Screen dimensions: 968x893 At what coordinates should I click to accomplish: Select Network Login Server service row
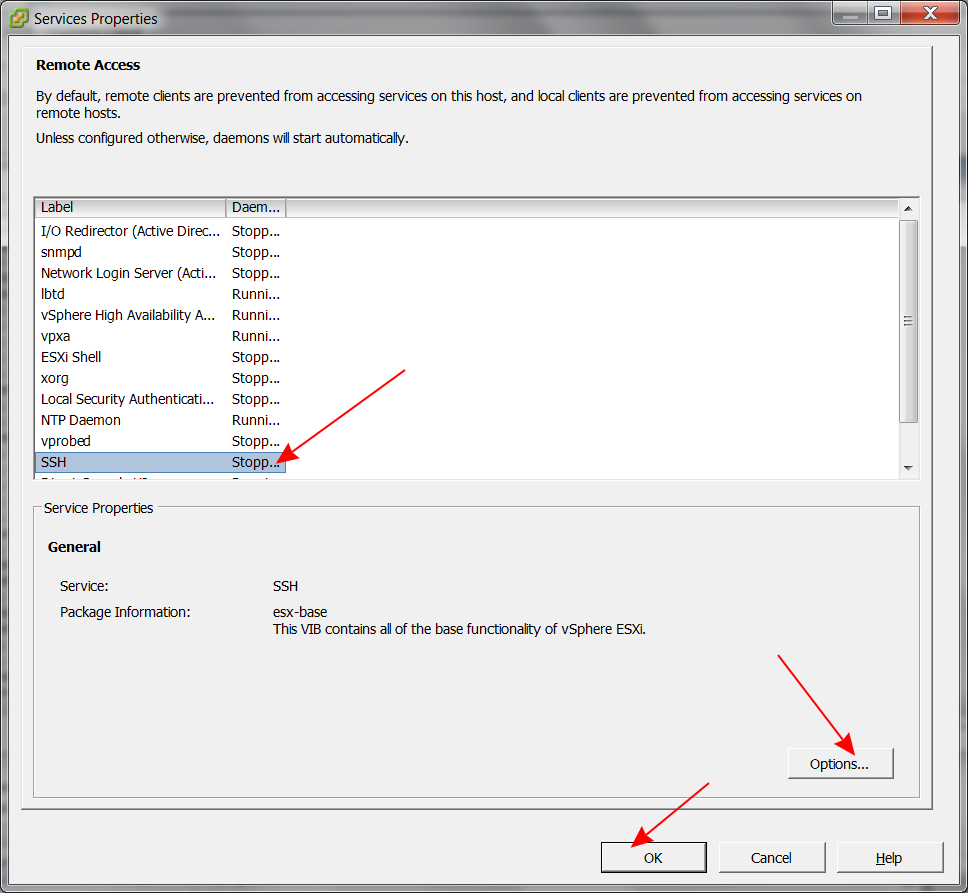(x=128, y=273)
